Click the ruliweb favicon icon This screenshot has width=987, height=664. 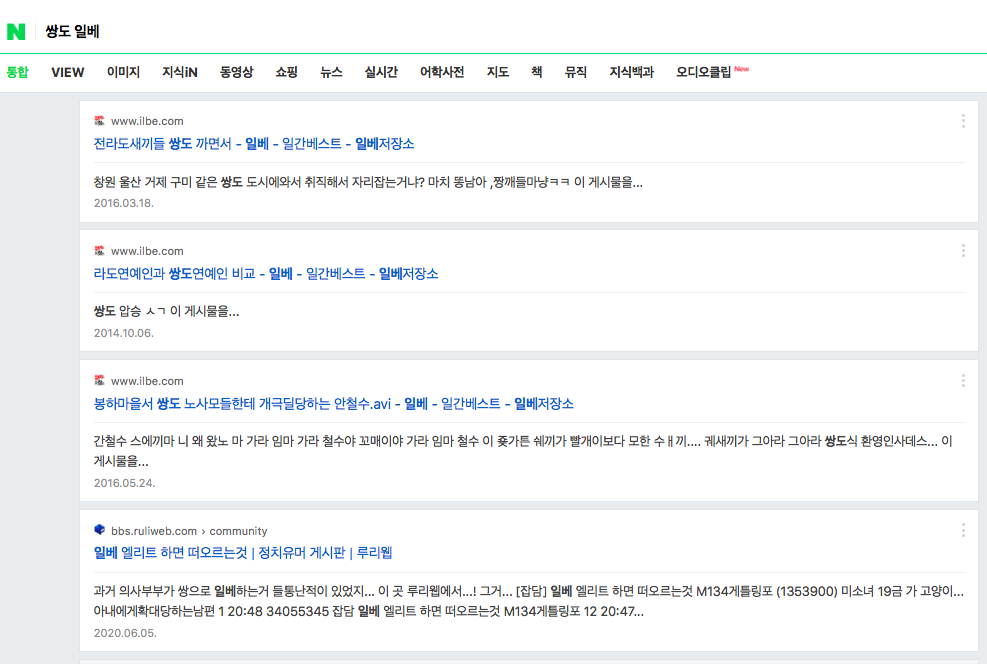99,530
